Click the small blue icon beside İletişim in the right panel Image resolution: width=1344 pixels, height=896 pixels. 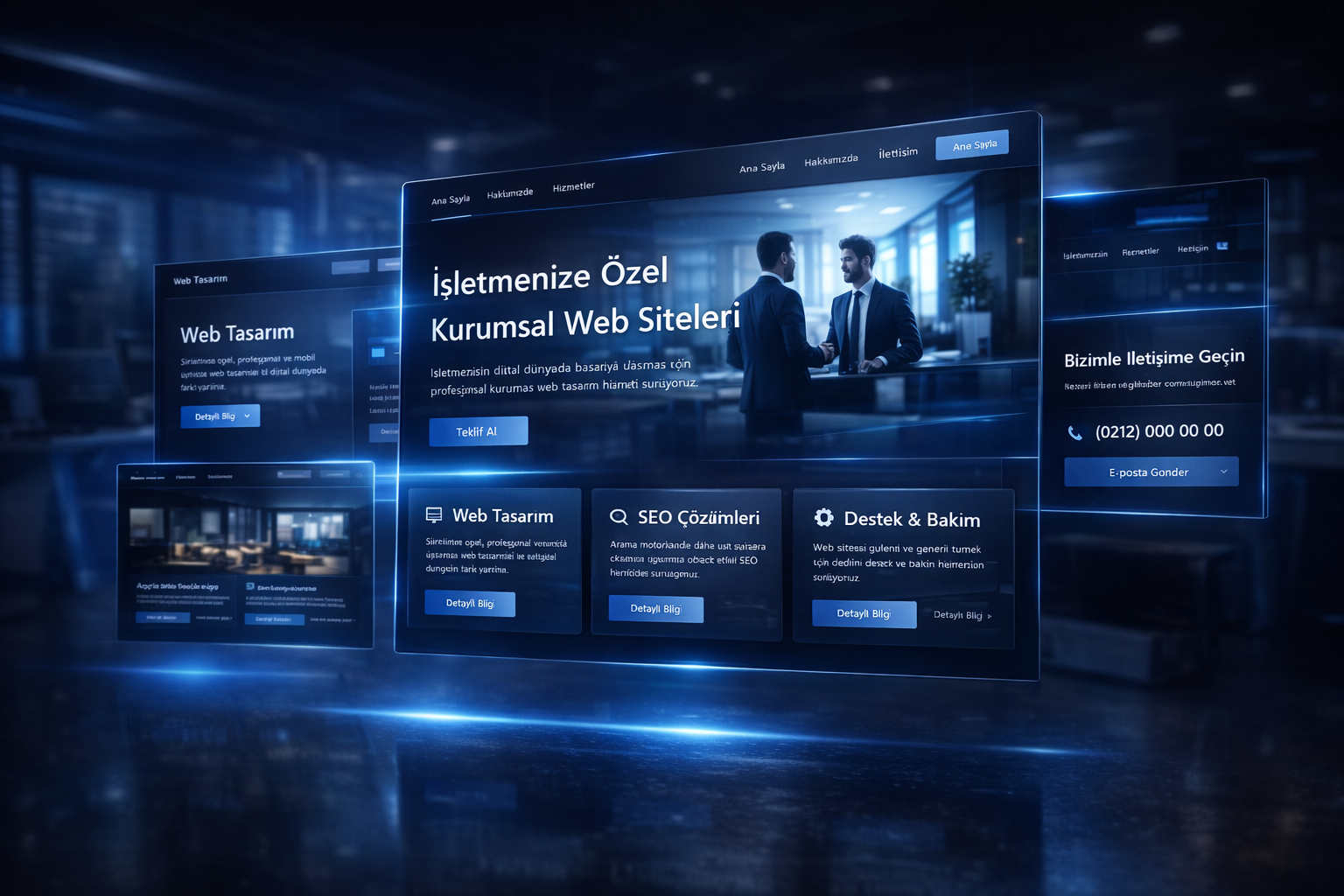1223,247
